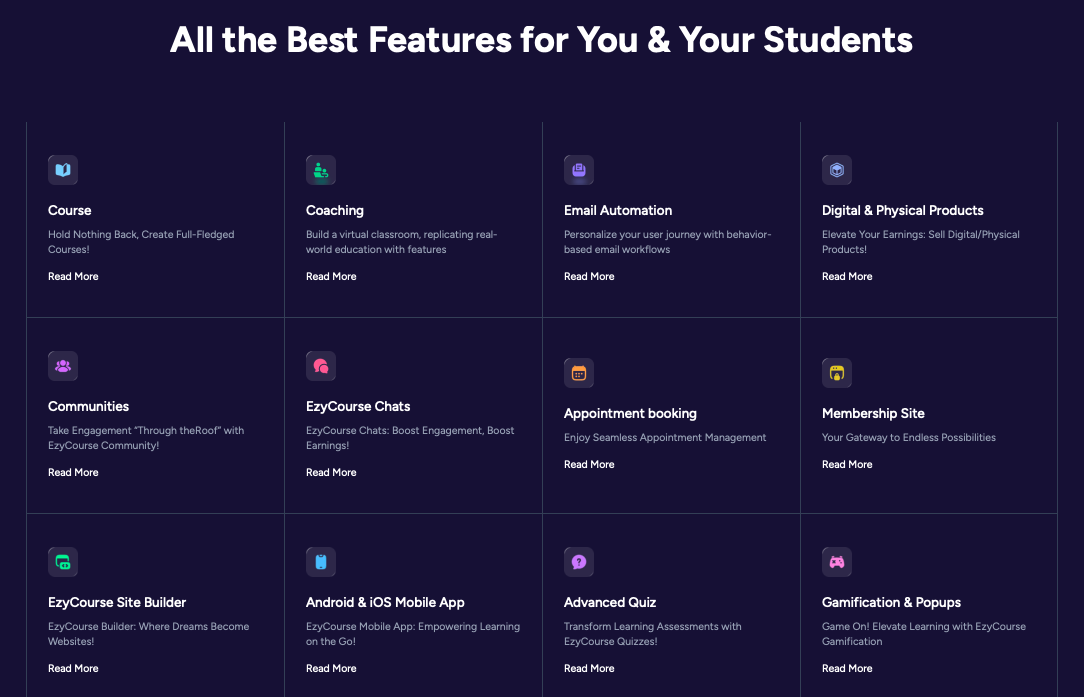This screenshot has width=1084, height=697.
Task: Select the Email Automation icon
Action: pyautogui.click(x=579, y=170)
